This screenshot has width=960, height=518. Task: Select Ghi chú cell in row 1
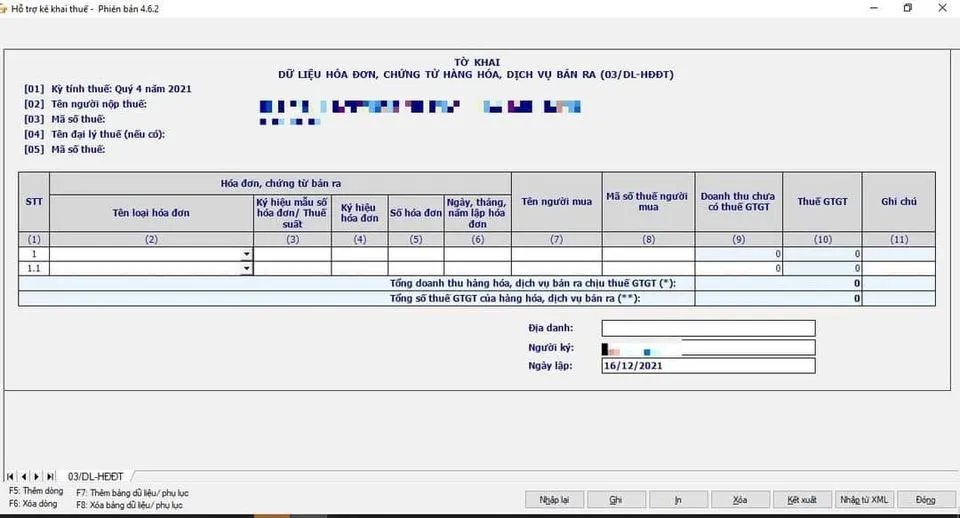pos(899,254)
